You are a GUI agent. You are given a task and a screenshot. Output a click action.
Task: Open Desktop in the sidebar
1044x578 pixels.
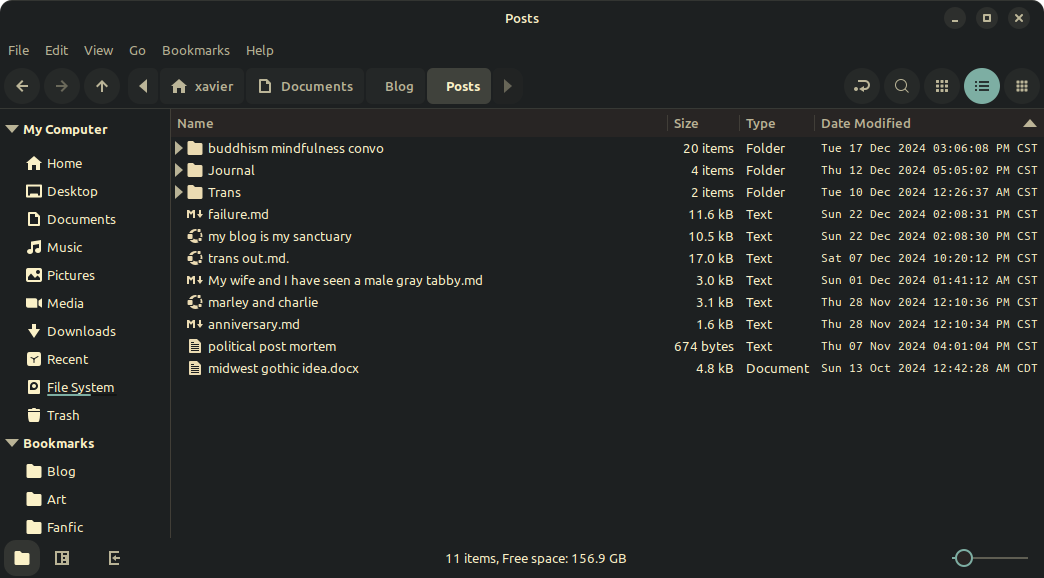click(72, 191)
